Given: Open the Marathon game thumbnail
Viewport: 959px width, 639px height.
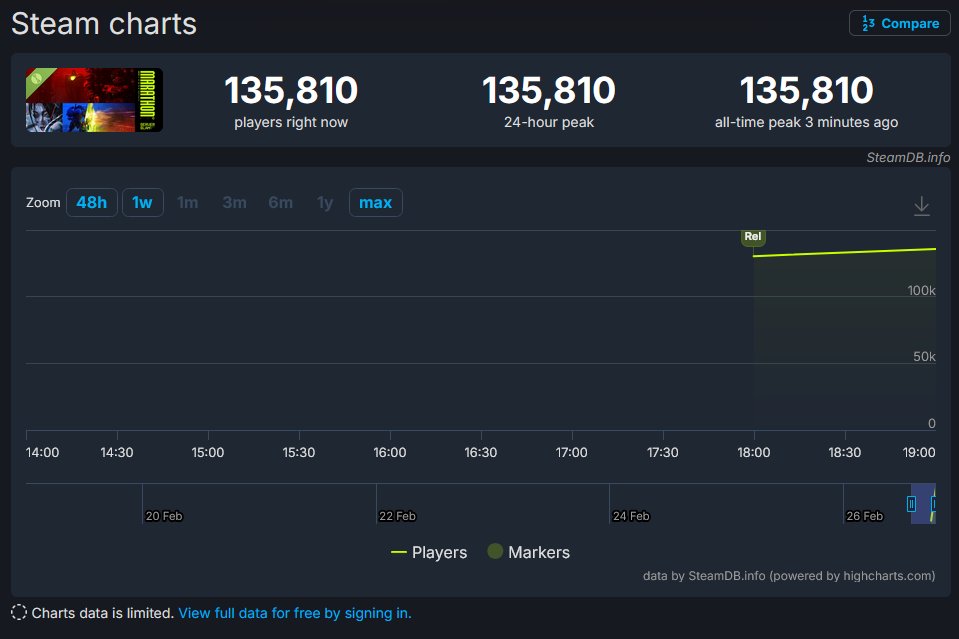Looking at the screenshot, I should [x=94, y=100].
